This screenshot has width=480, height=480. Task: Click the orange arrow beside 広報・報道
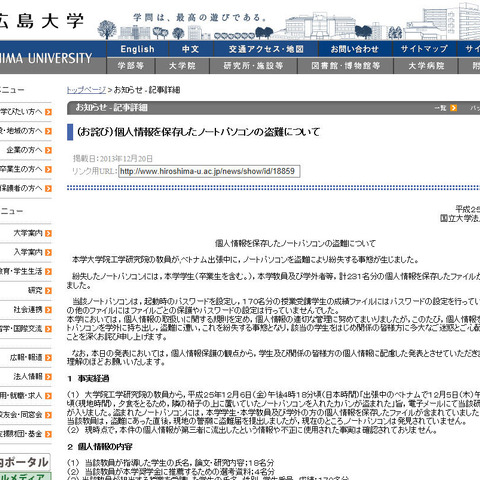coord(48,358)
